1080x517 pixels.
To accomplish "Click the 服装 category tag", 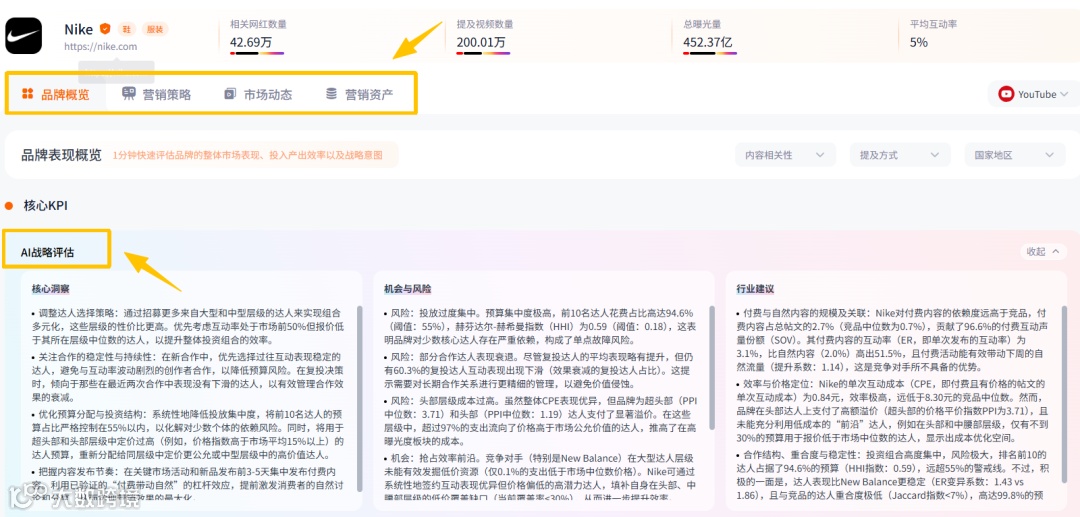I will (x=155, y=29).
